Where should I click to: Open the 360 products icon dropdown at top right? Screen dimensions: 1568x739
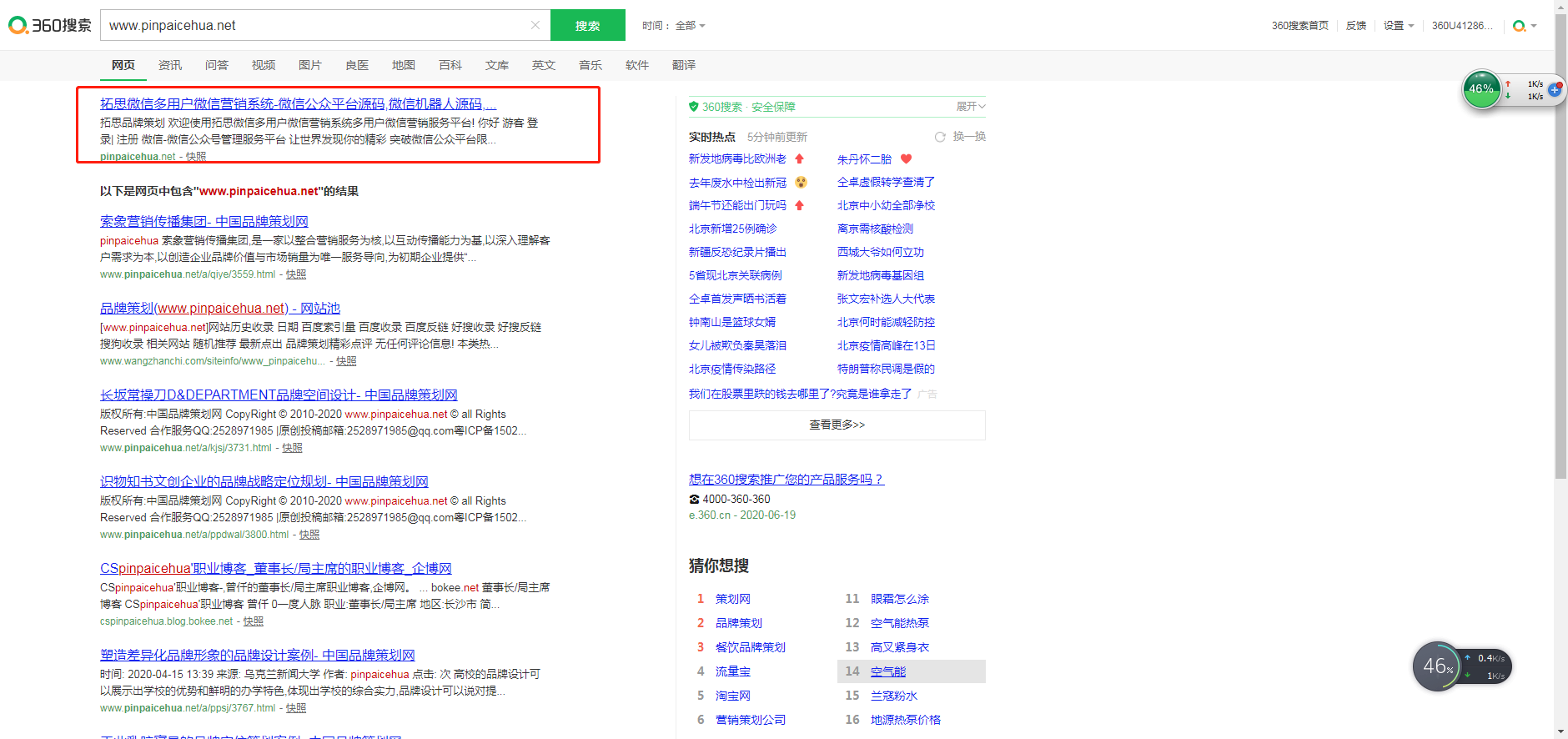1525,26
